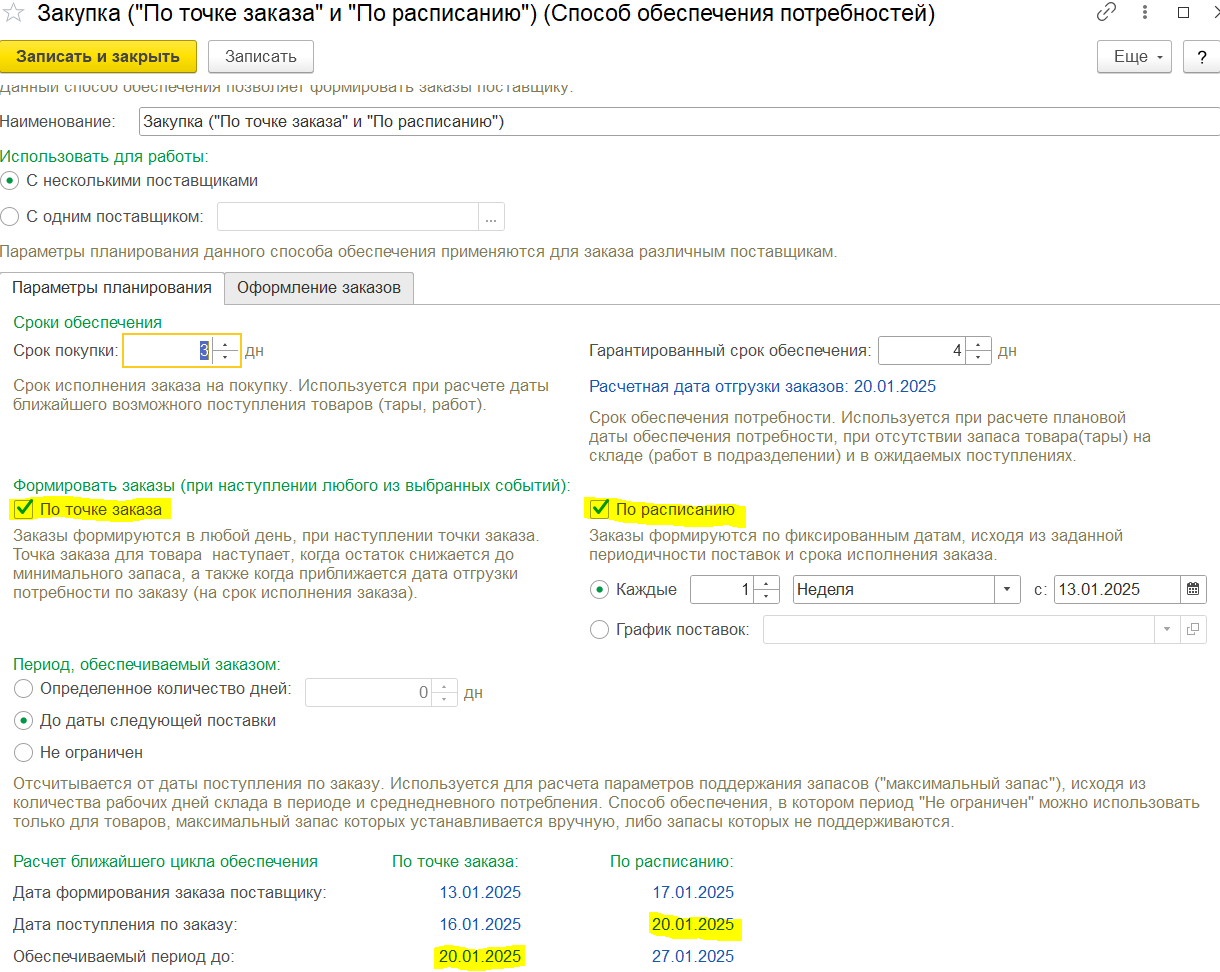Open the График поставок record icon
Viewport: 1220px width, 972px height.
[1193, 629]
